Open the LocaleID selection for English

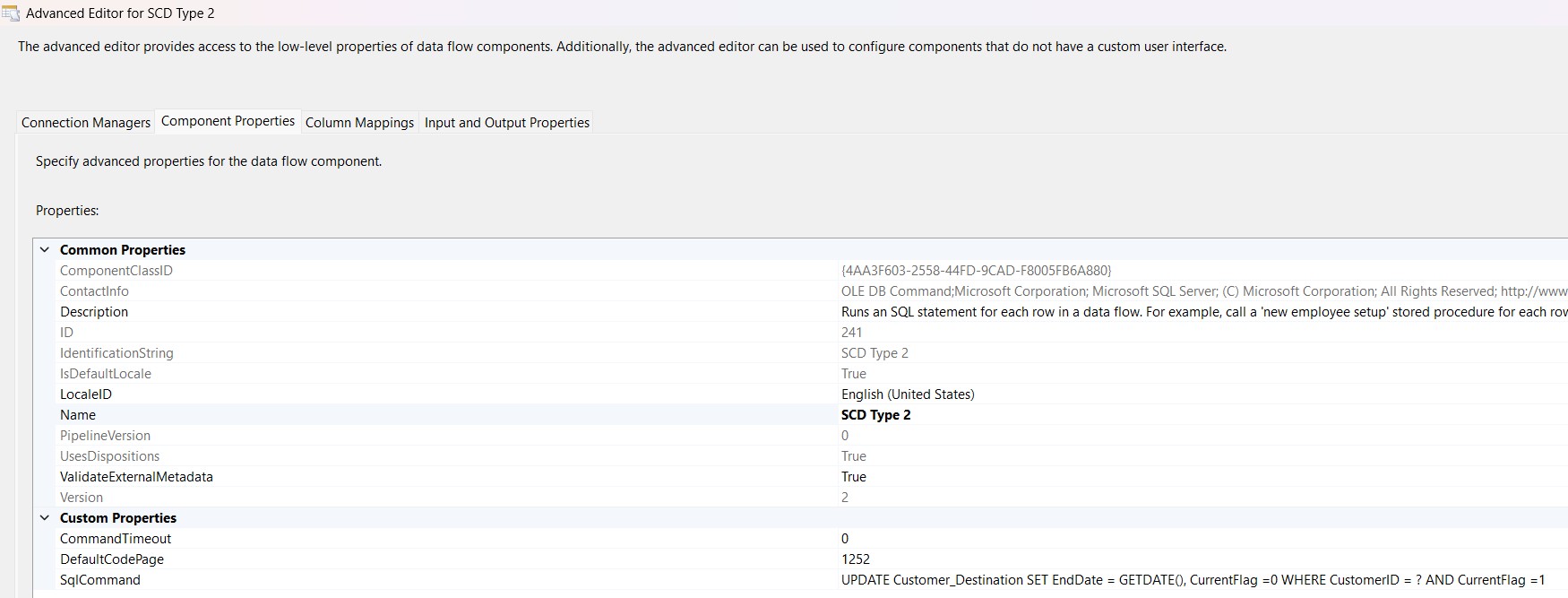pyautogui.click(x=909, y=394)
